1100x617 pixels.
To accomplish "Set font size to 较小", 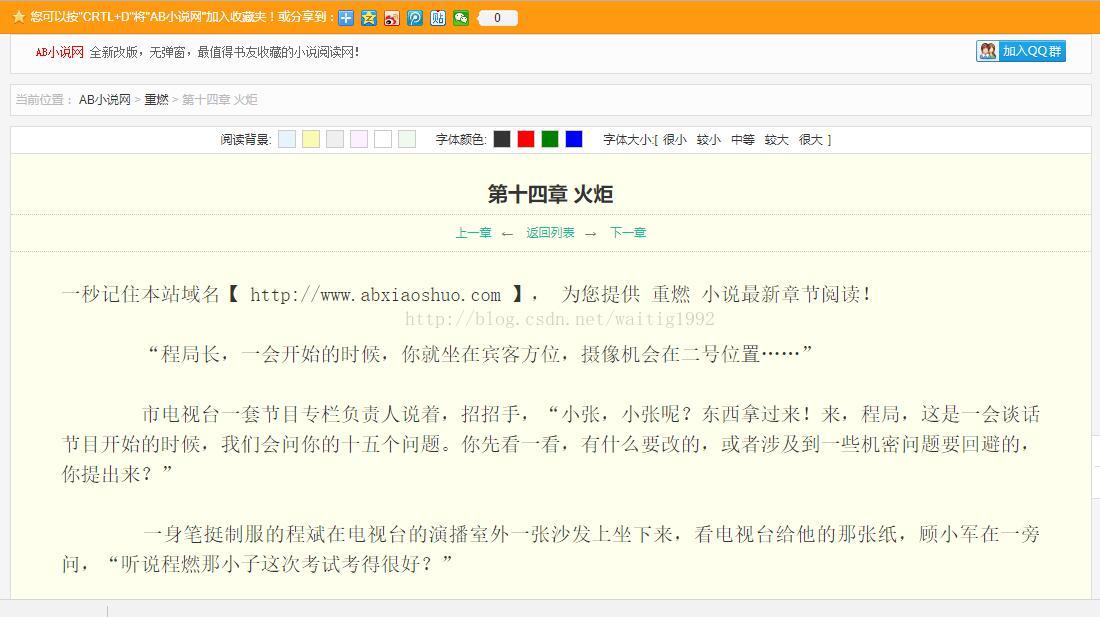I will click(709, 140).
